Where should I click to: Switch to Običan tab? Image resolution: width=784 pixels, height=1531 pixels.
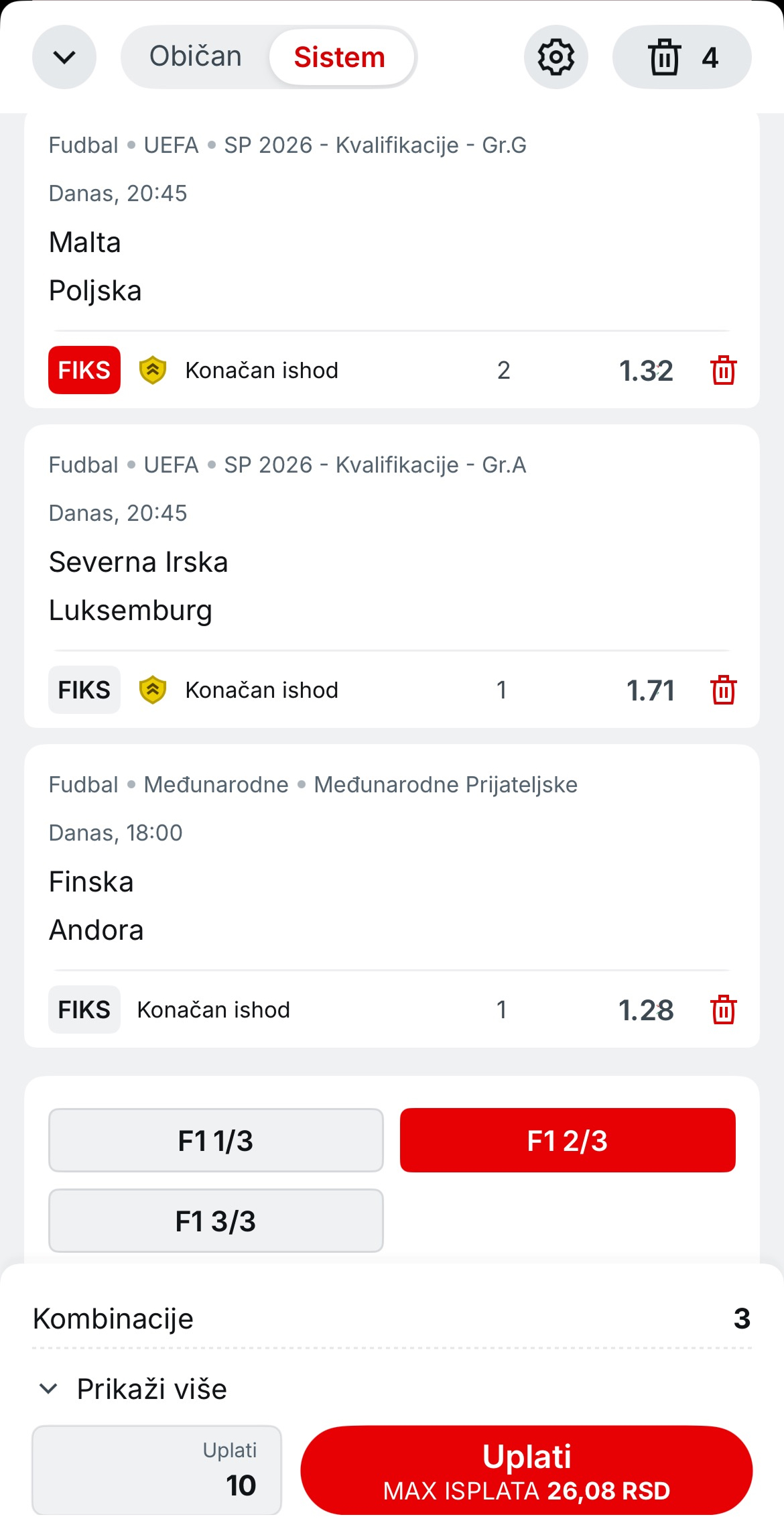[x=196, y=57]
